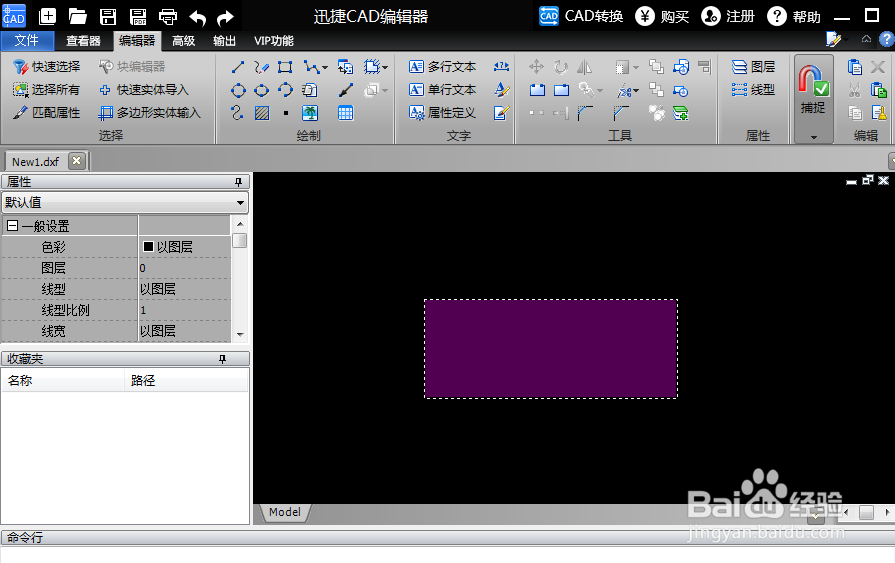The width and height of the screenshot is (895, 563).
Task: Open the 默认值 combo box
Action: 125,203
